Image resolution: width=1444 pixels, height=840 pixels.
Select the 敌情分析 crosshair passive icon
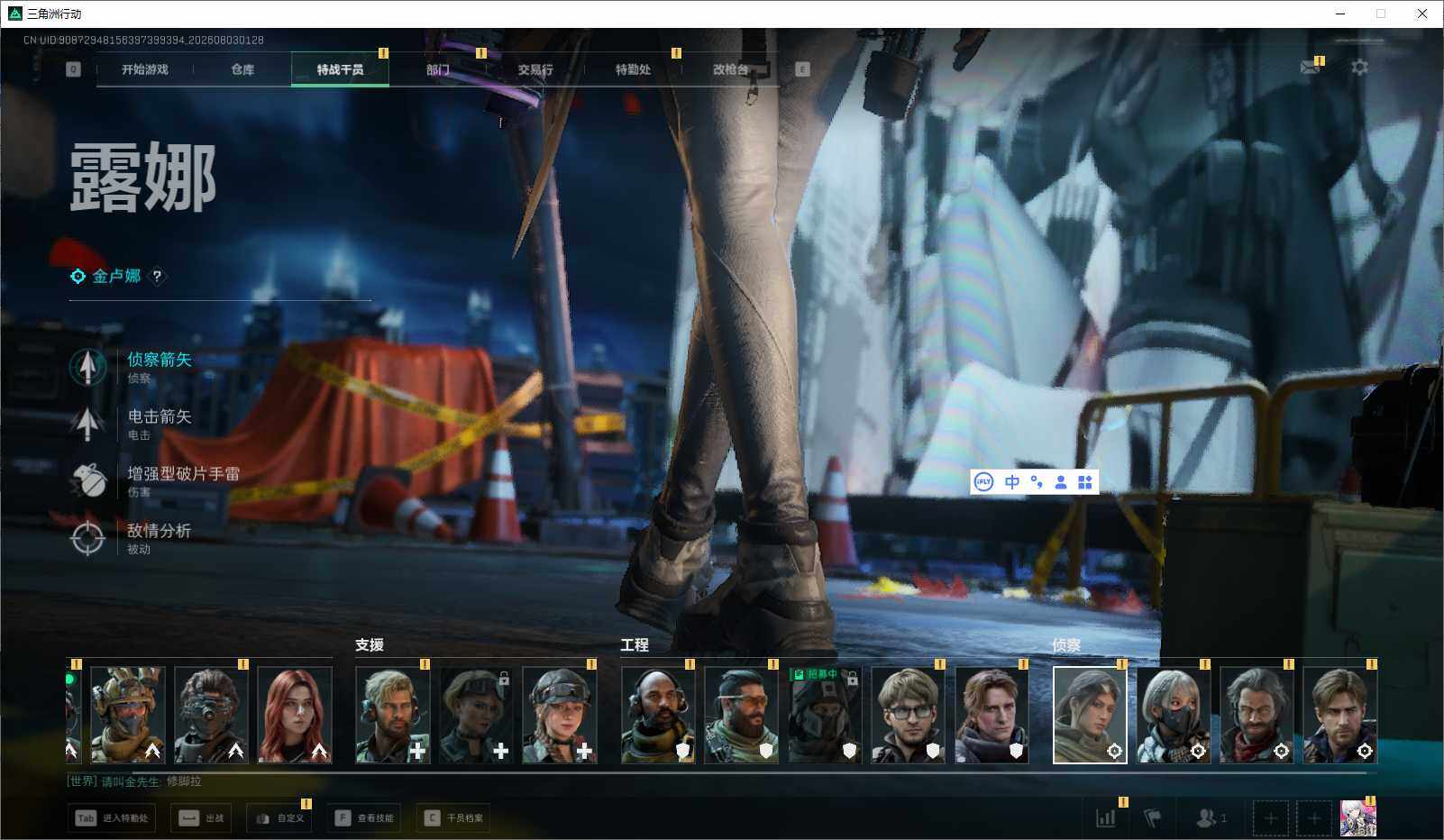[87, 538]
